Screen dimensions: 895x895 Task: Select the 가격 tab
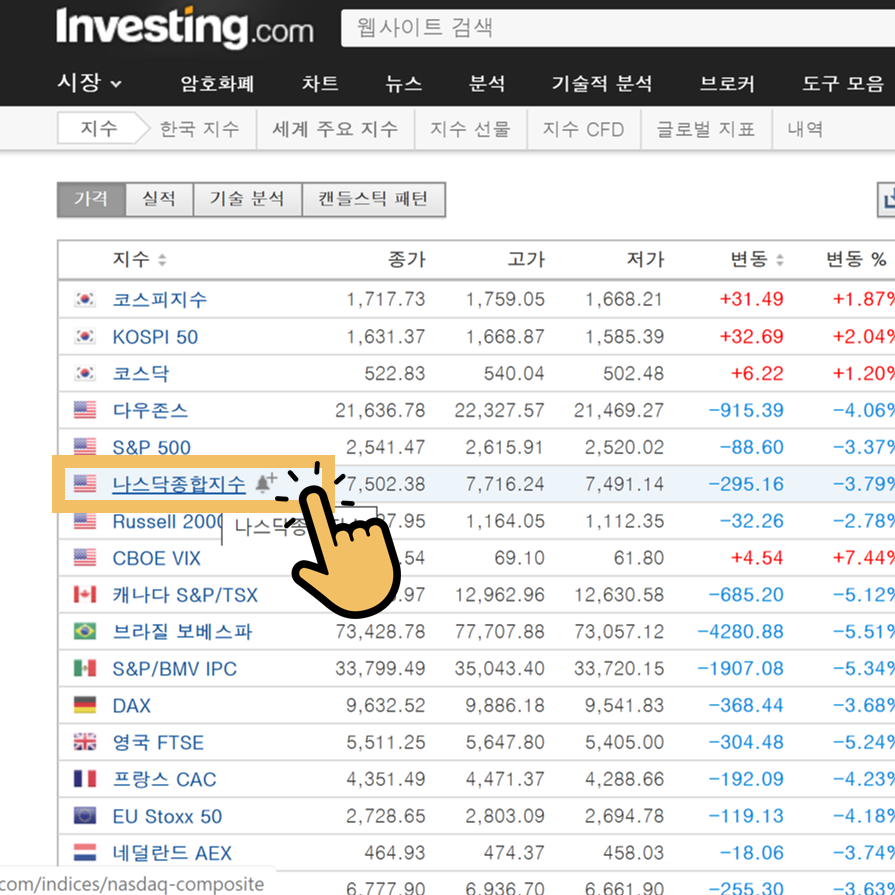91,199
